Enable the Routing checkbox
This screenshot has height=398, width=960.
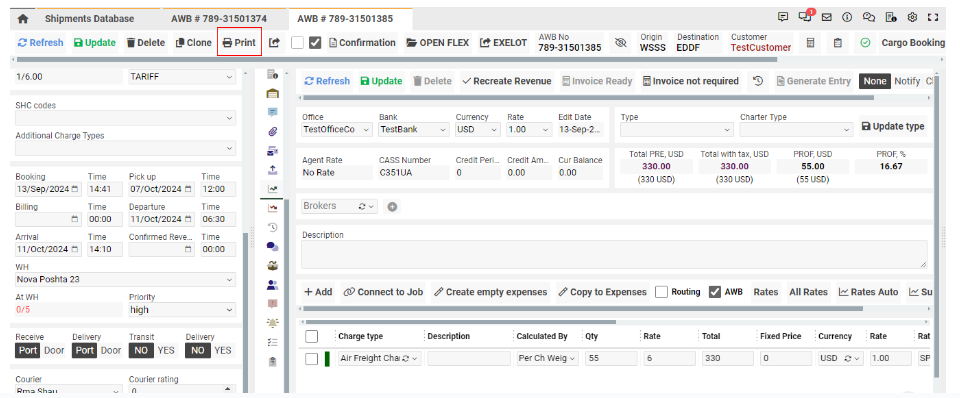(x=661, y=292)
